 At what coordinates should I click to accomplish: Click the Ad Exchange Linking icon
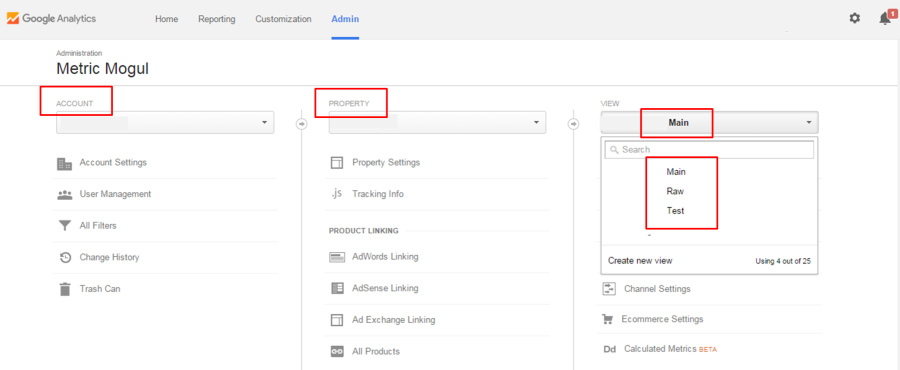point(337,320)
